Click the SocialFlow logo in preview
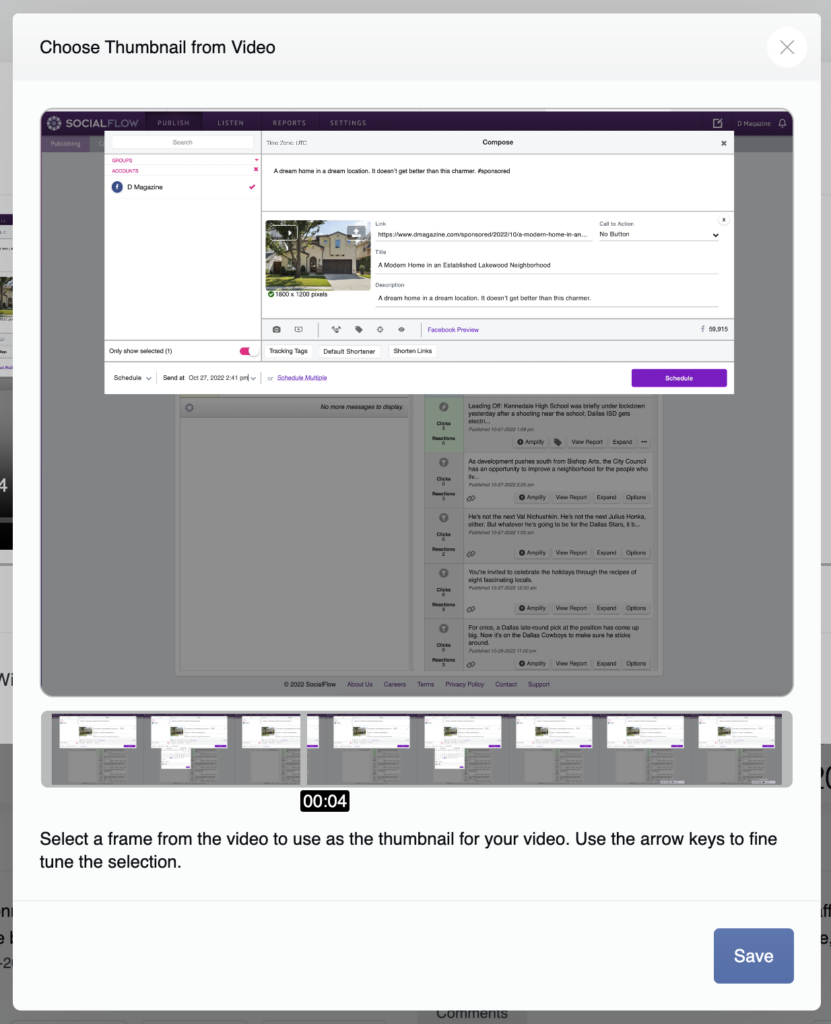This screenshot has width=831, height=1024. click(x=93, y=123)
